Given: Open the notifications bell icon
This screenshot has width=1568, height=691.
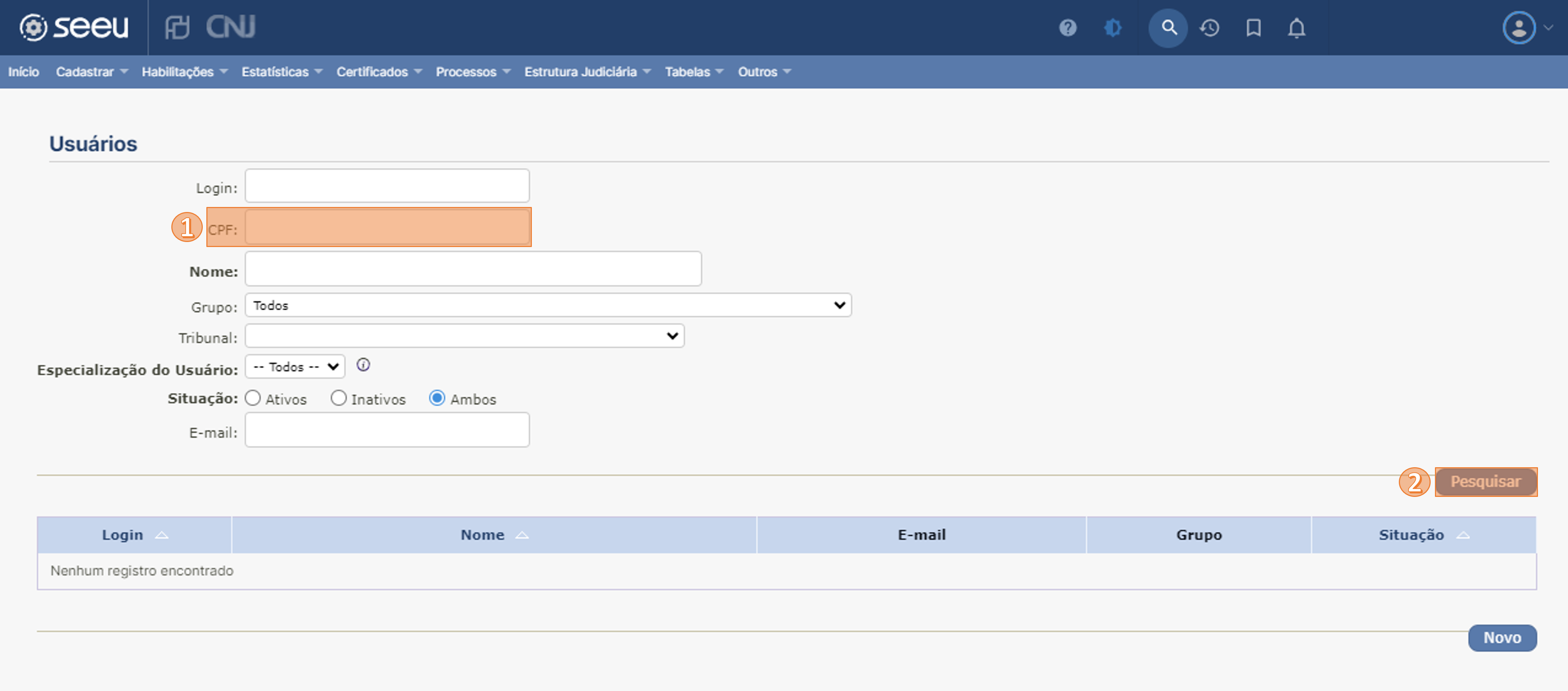Looking at the screenshot, I should (1297, 28).
